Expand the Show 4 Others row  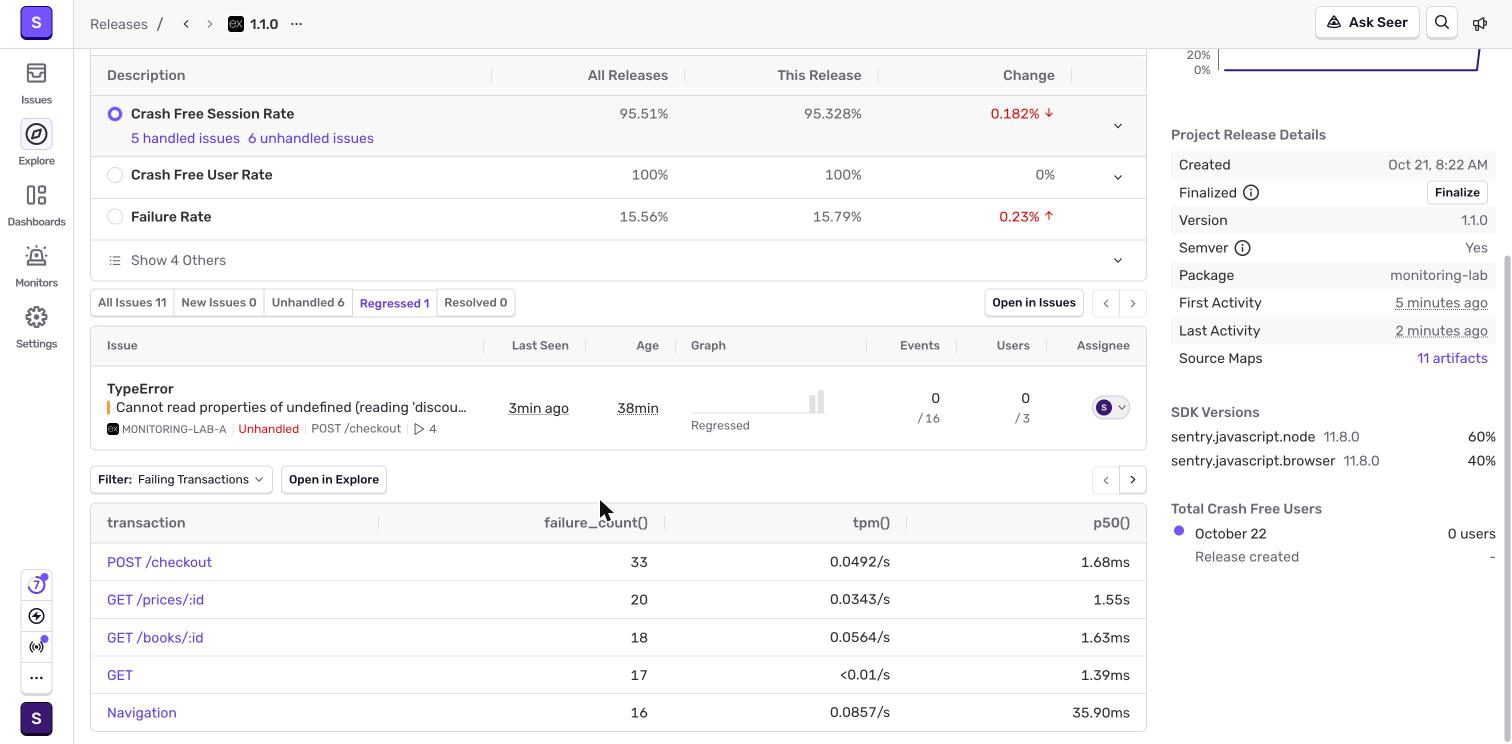coord(618,261)
